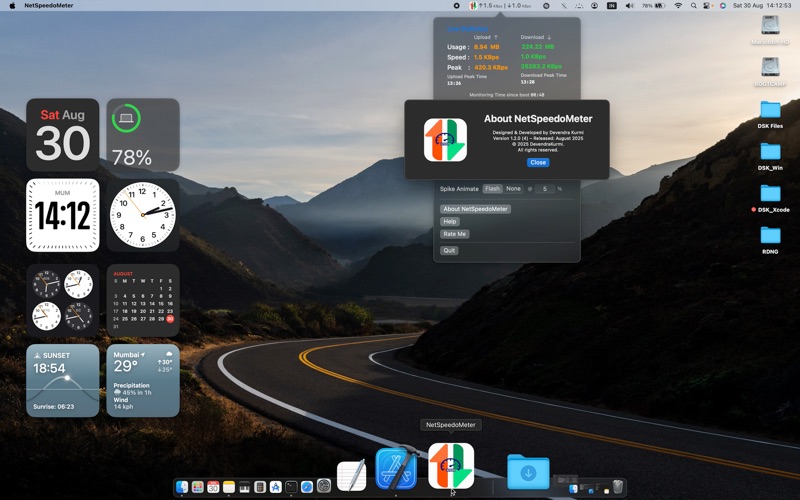Activate Siri from menu bar

click(722, 6)
